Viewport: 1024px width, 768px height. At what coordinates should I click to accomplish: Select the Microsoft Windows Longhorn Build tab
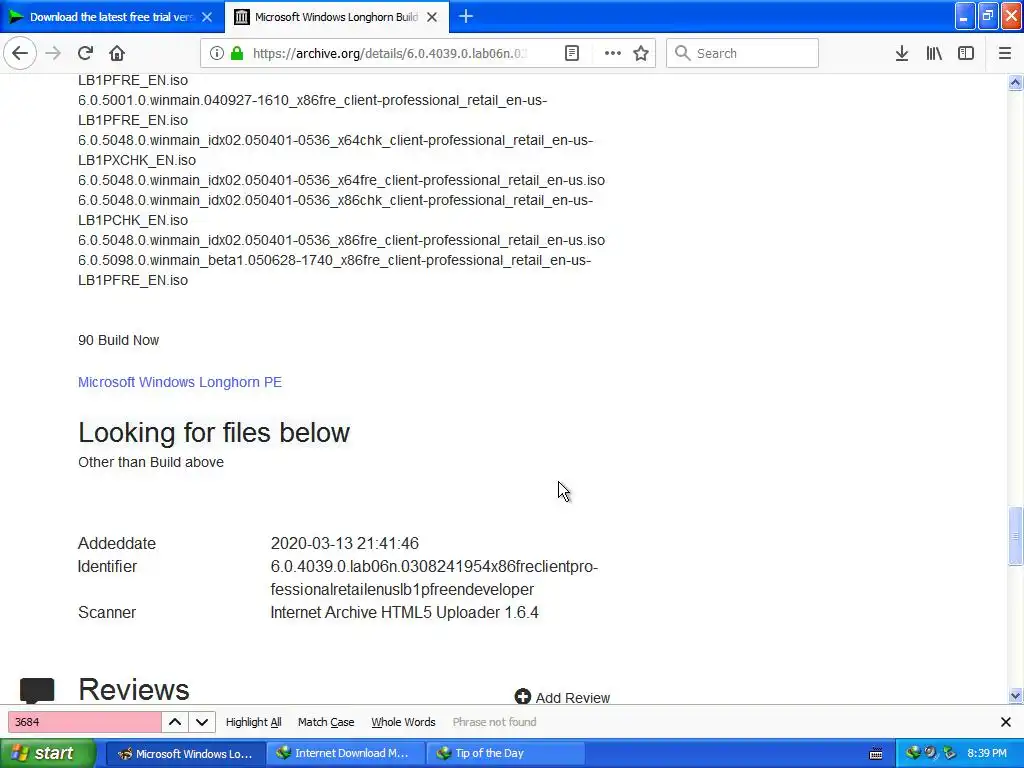tap(336, 17)
